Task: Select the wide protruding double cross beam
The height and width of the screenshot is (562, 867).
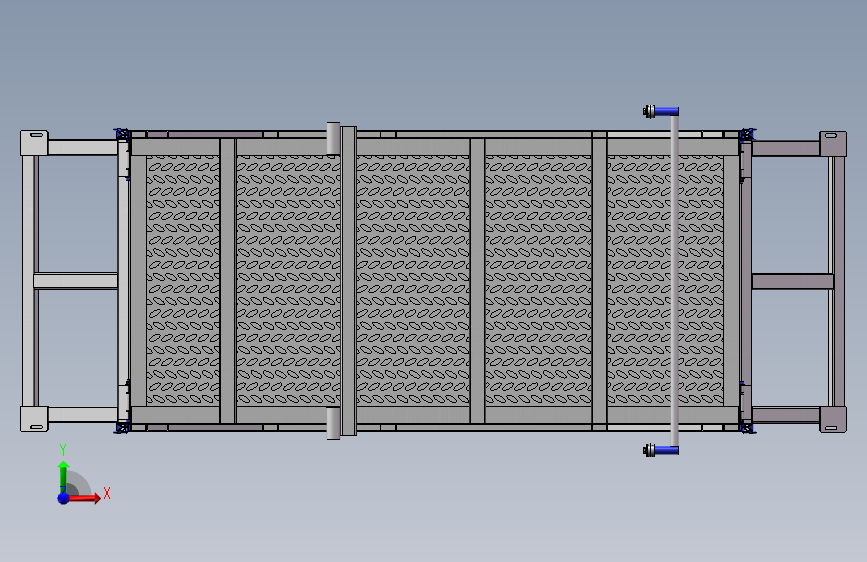Action: click(x=348, y=281)
